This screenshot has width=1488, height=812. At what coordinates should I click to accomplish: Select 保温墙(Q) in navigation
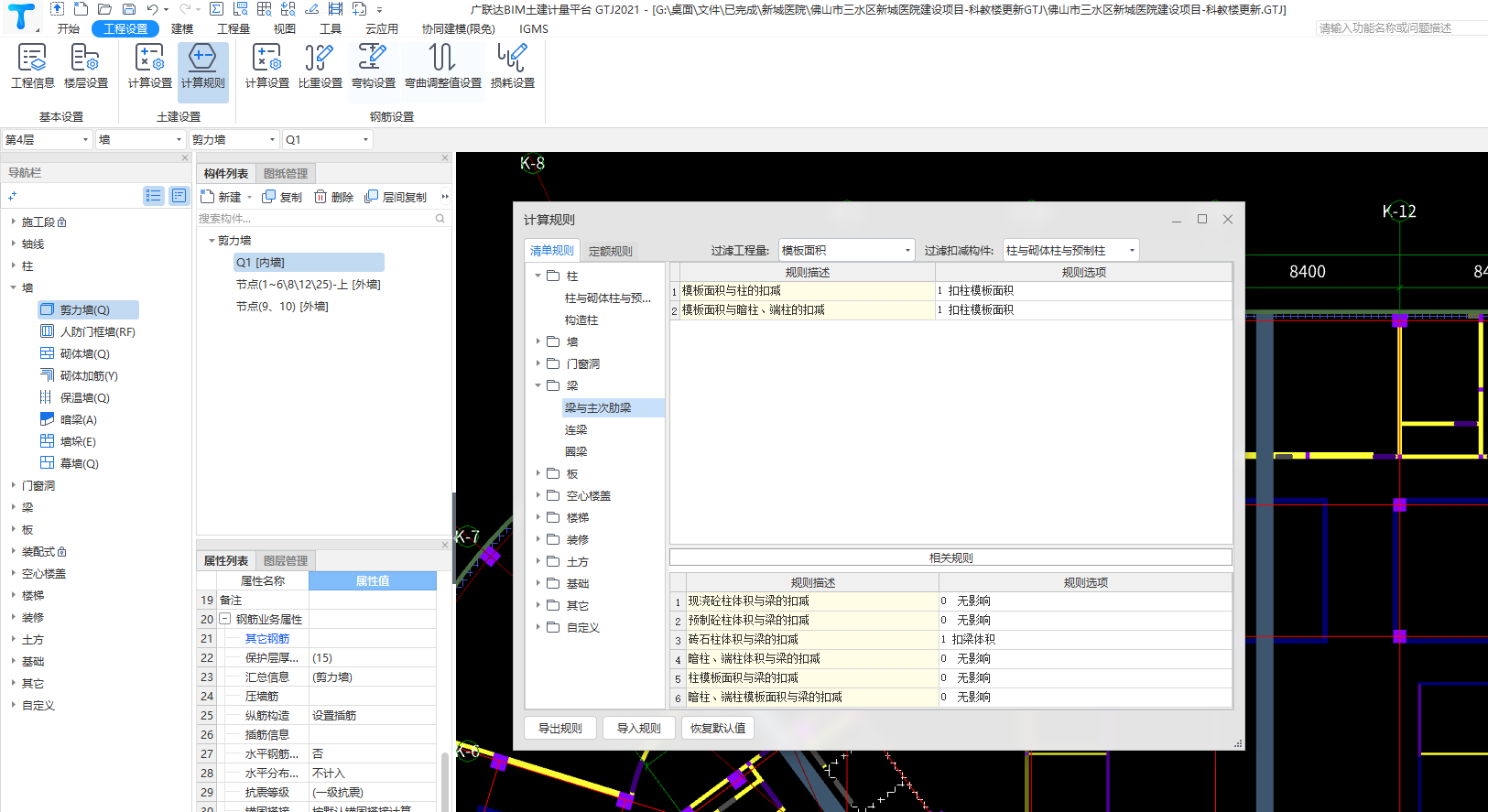click(75, 398)
